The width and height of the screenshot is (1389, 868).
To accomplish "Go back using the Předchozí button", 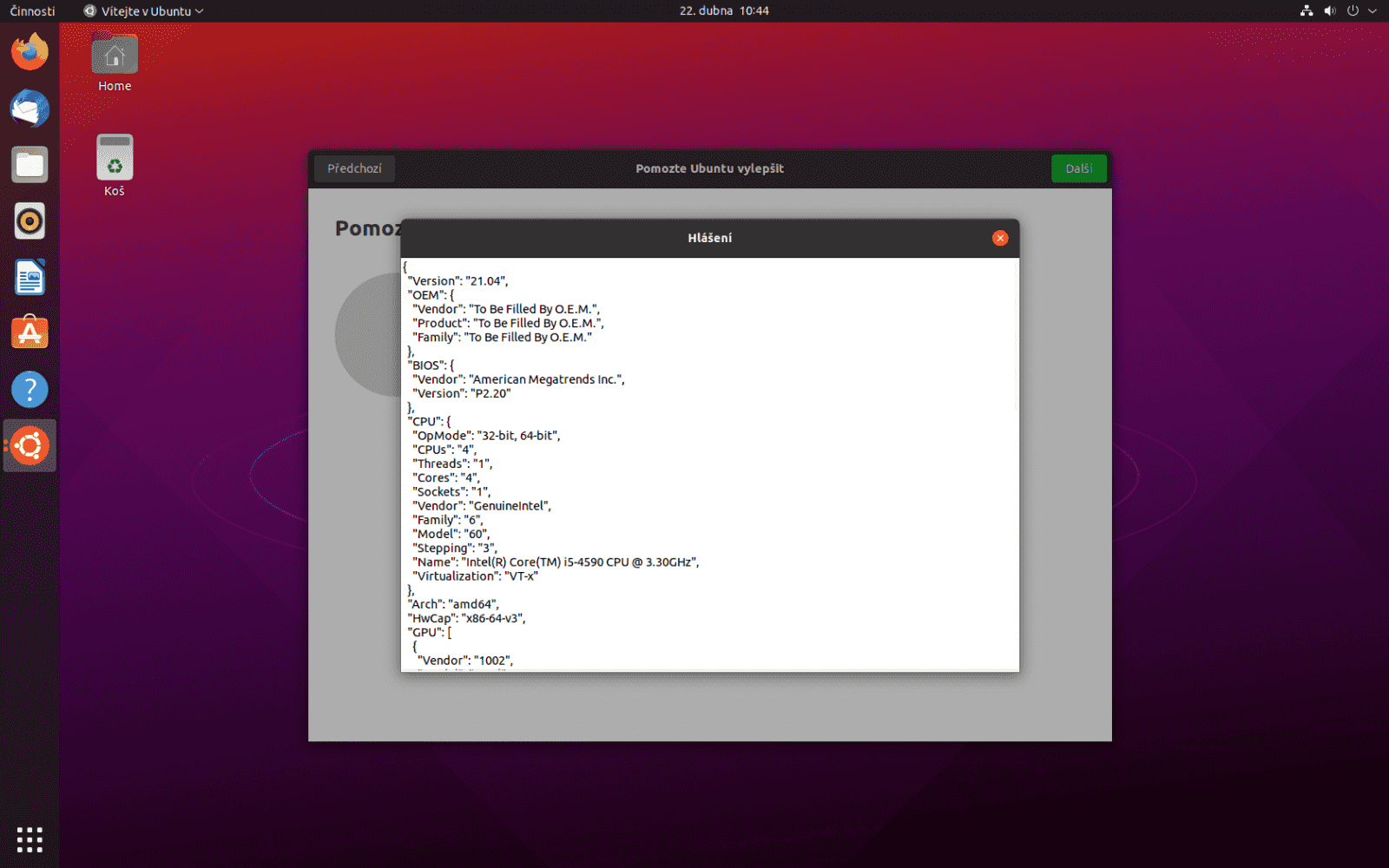I will [x=353, y=168].
